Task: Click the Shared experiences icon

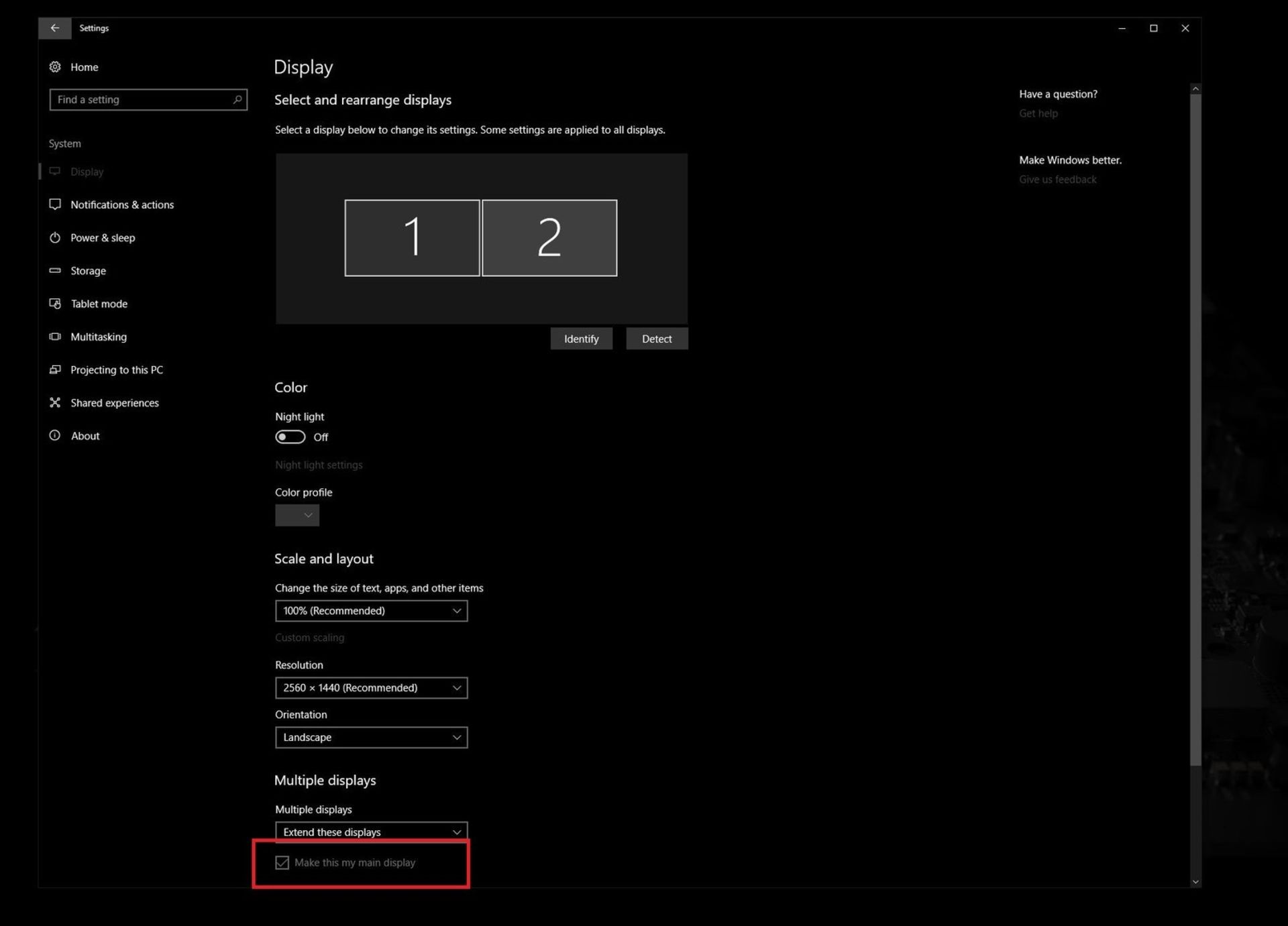Action: (x=55, y=402)
